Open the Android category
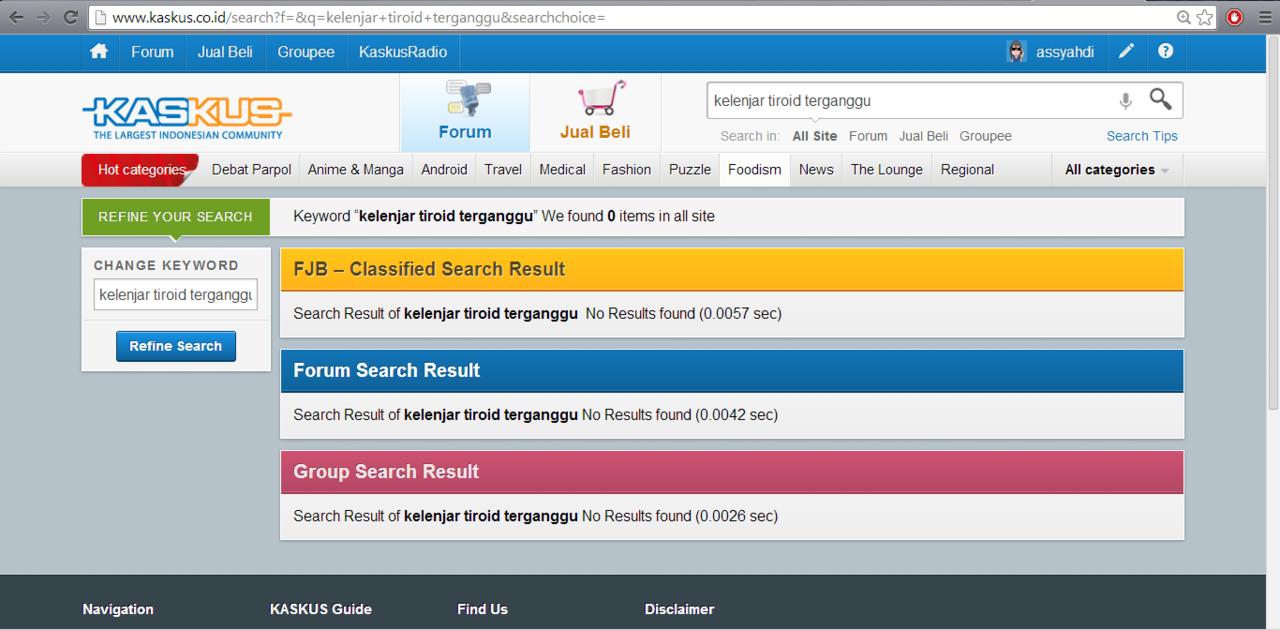Image resolution: width=1280 pixels, height=630 pixels. coord(444,170)
